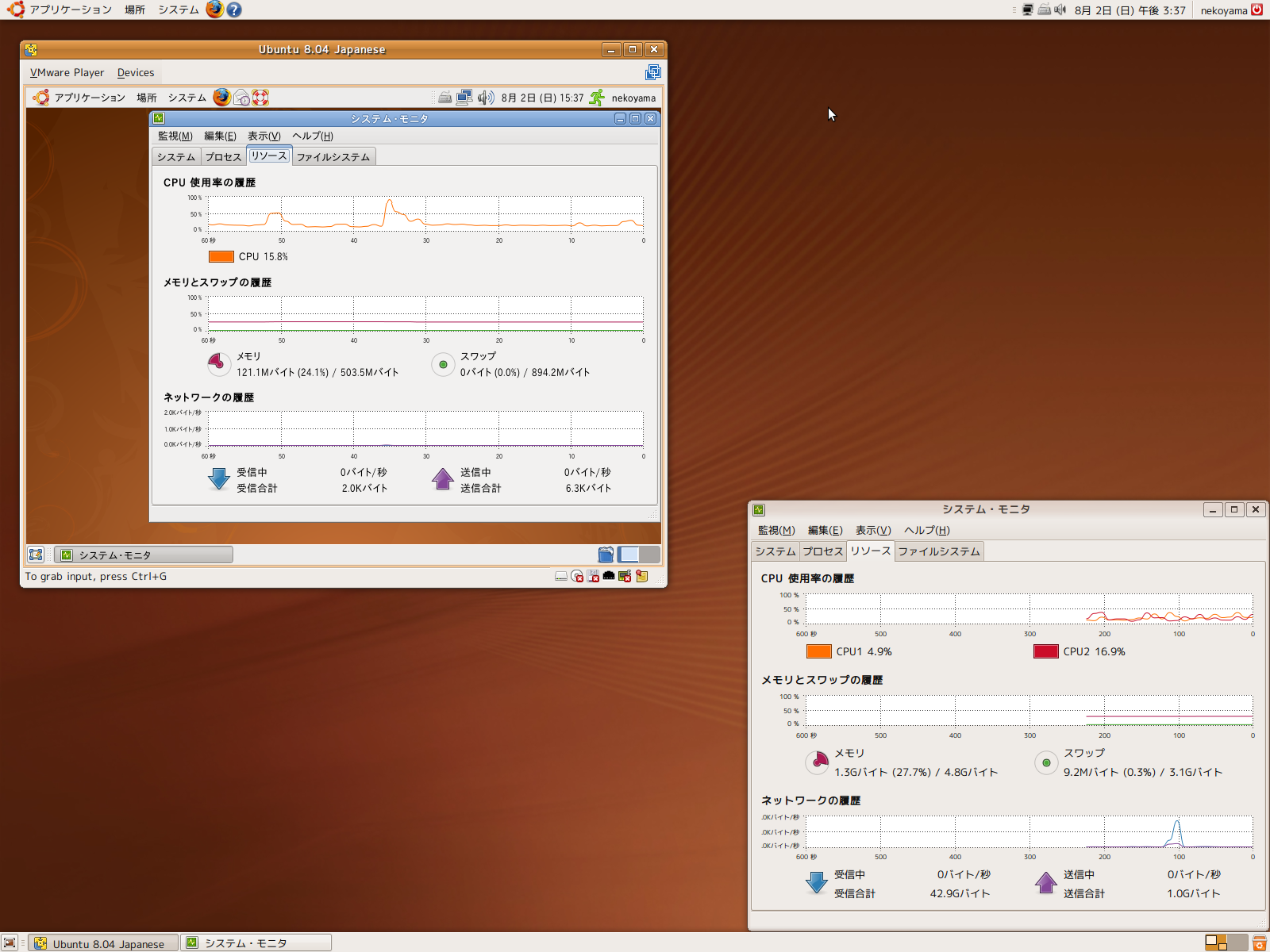Click the floppy device icon in VMware status bar
The image size is (1270, 952).
click(x=593, y=576)
